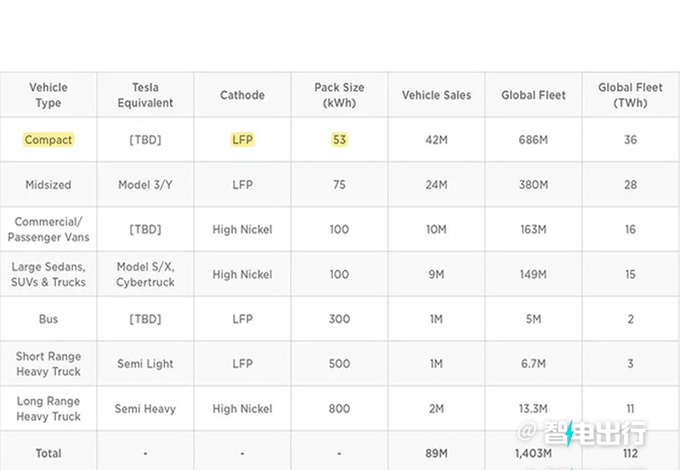The height and width of the screenshot is (470, 680).
Task: Click the Global Fleet (TWh) header
Action: (630, 95)
